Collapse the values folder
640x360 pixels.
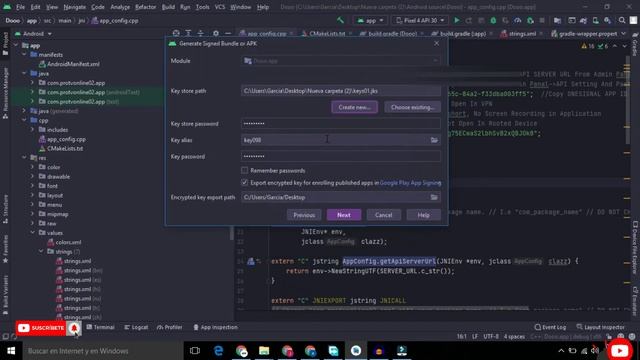pos(33,233)
